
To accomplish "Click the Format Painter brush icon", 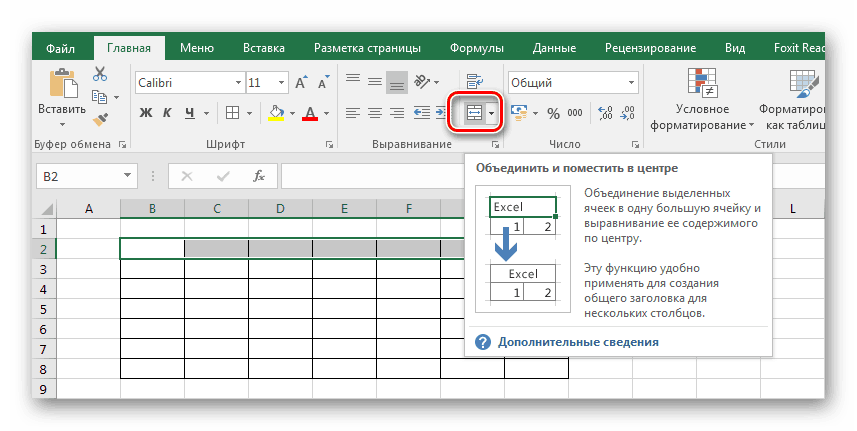I will coord(100,118).
